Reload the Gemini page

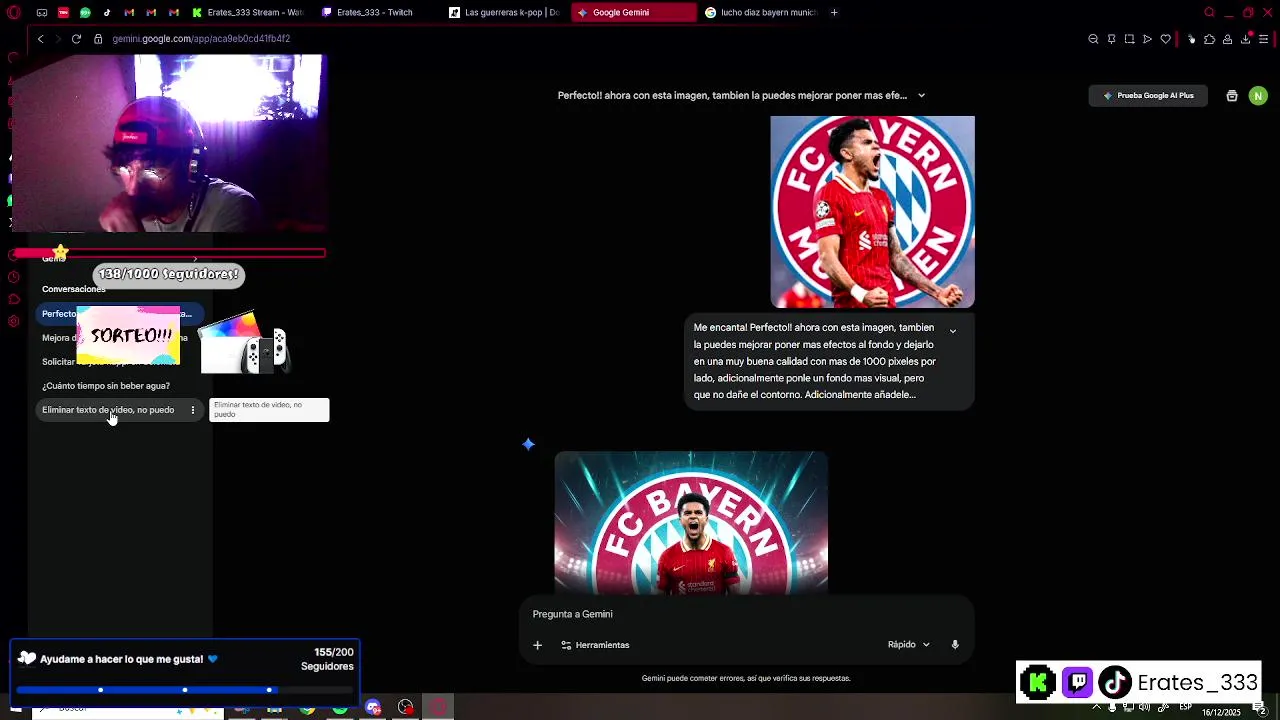tap(76, 39)
